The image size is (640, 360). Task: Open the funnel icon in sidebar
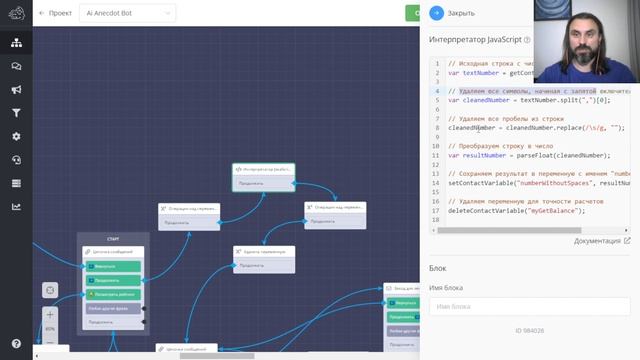[16, 113]
